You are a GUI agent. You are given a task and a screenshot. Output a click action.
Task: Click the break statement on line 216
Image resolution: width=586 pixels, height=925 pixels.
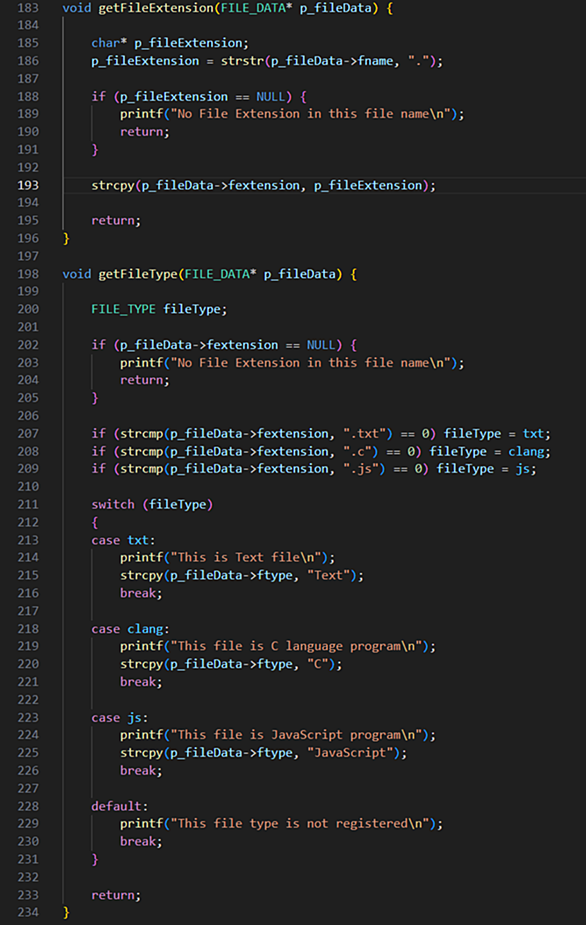click(x=141, y=593)
